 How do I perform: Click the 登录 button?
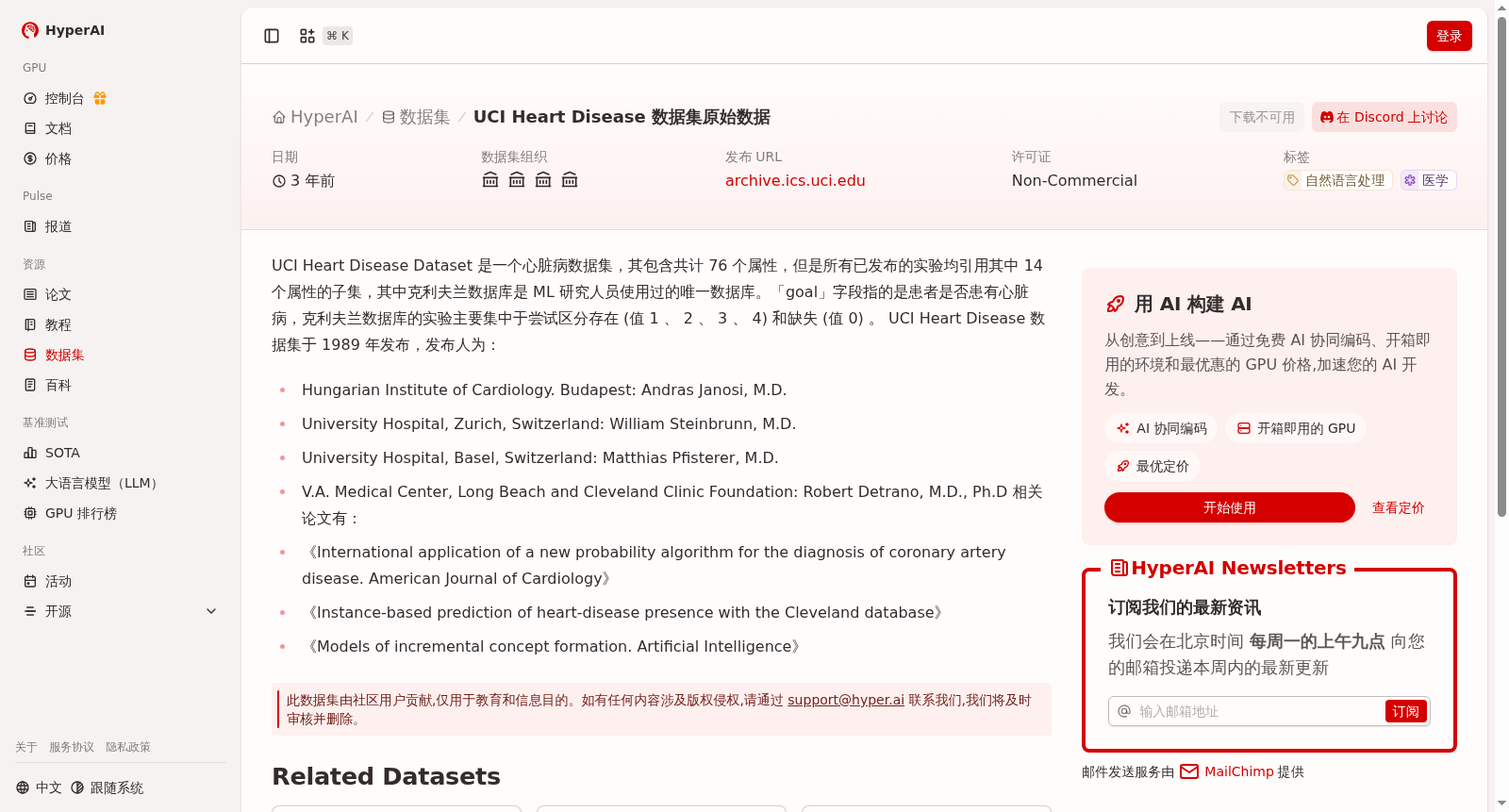[1449, 36]
